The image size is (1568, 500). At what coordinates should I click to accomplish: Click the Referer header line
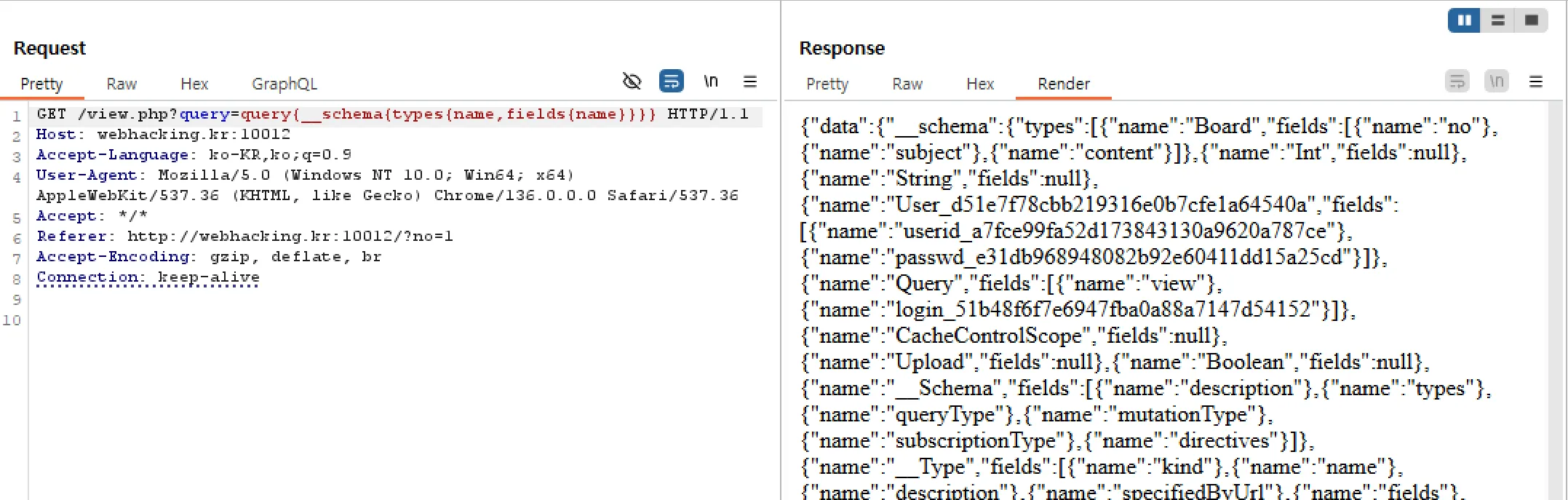click(244, 237)
